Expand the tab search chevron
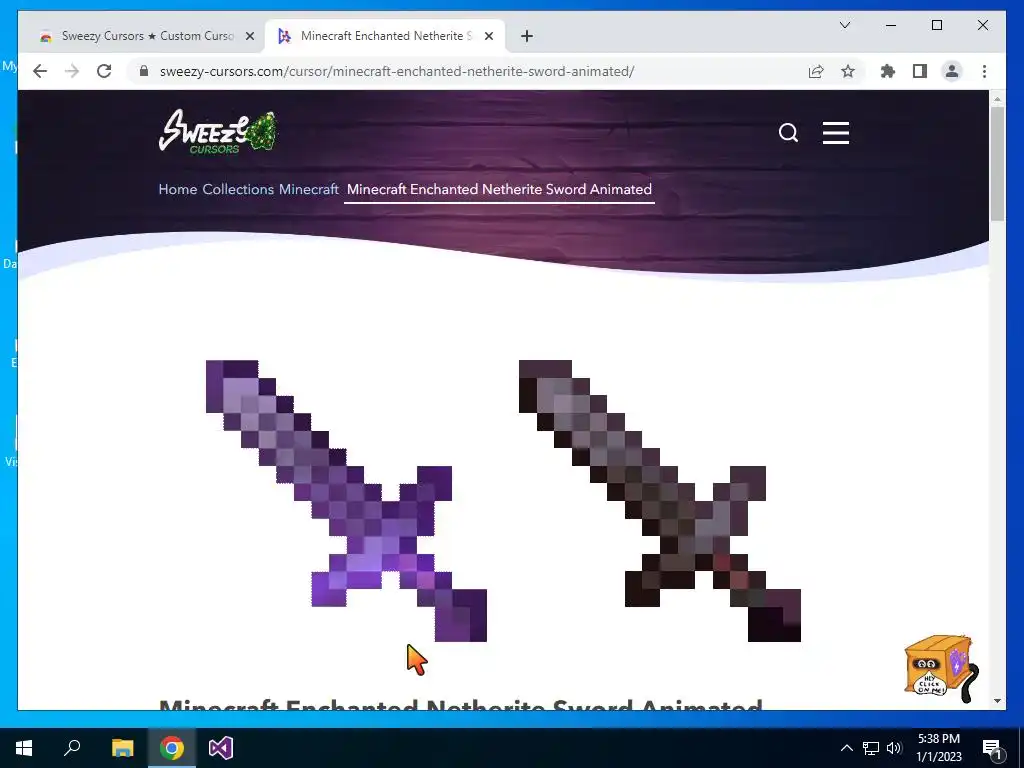Viewport: 1024px width, 768px height. (844, 25)
